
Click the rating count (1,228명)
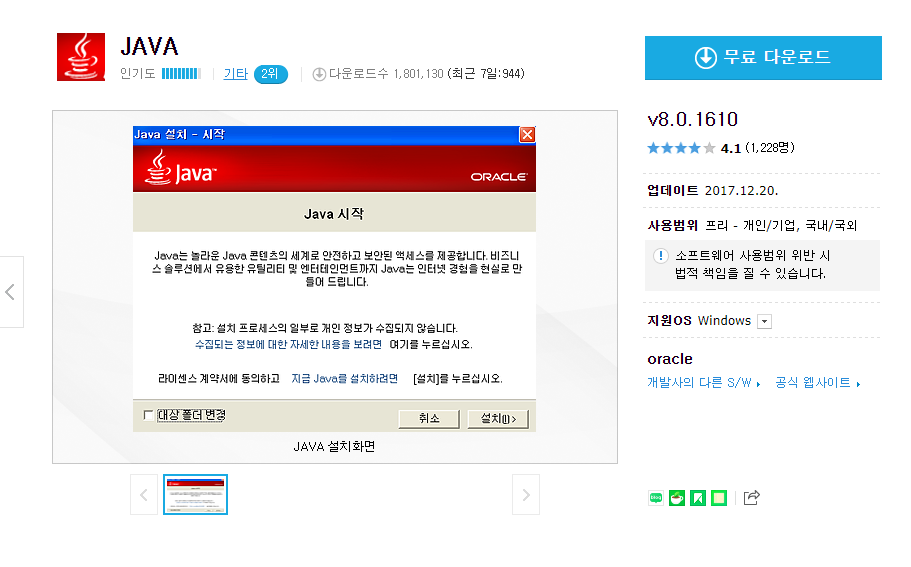click(x=769, y=148)
